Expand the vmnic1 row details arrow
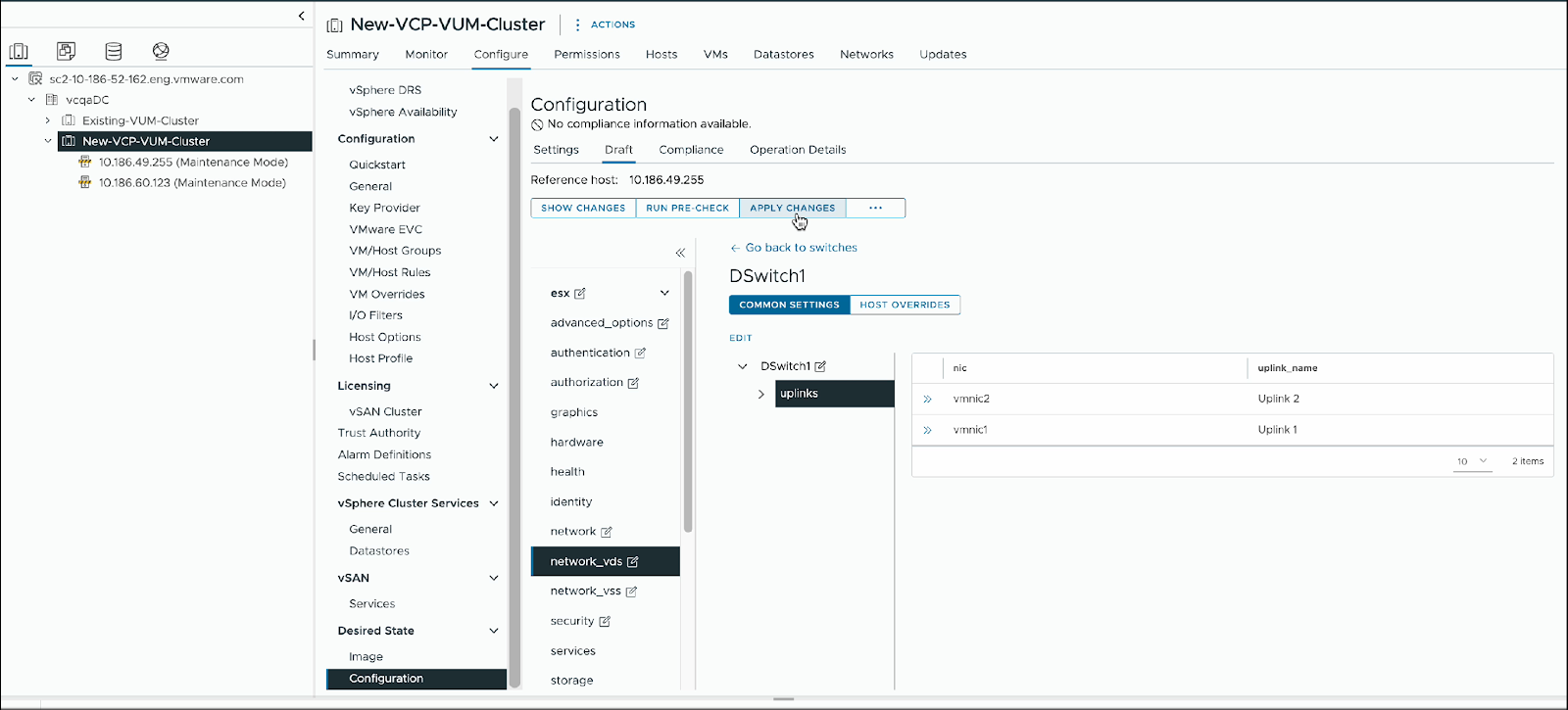Viewport: 1568px width, 710px height. 927,430
